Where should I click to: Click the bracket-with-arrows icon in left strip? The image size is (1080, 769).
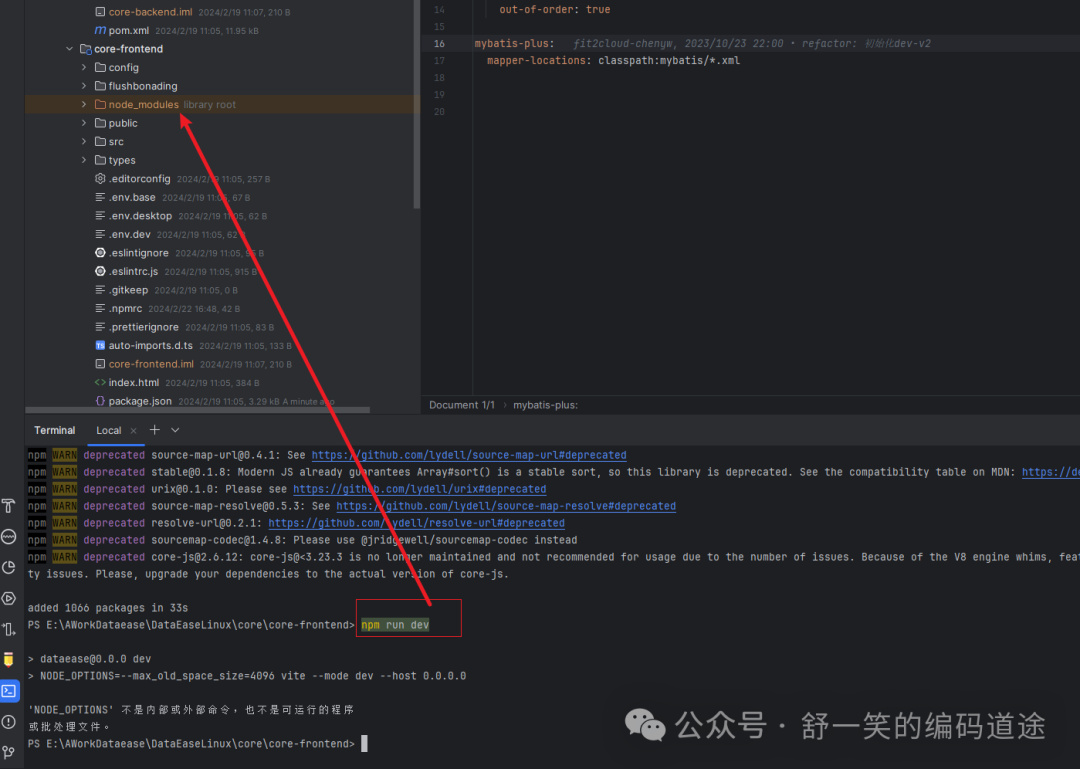coord(9,629)
